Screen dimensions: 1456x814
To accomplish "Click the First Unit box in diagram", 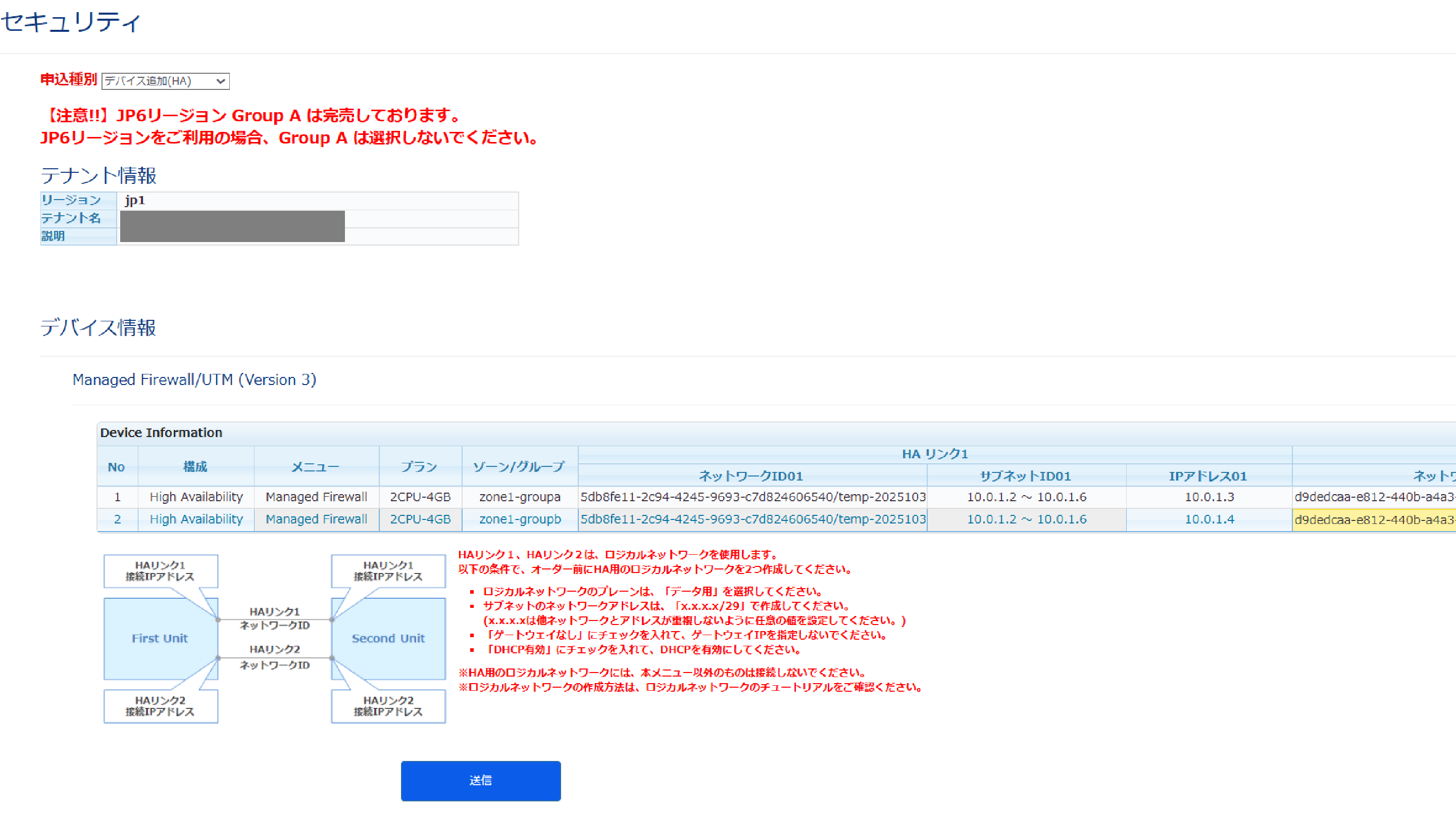I will (x=160, y=638).
